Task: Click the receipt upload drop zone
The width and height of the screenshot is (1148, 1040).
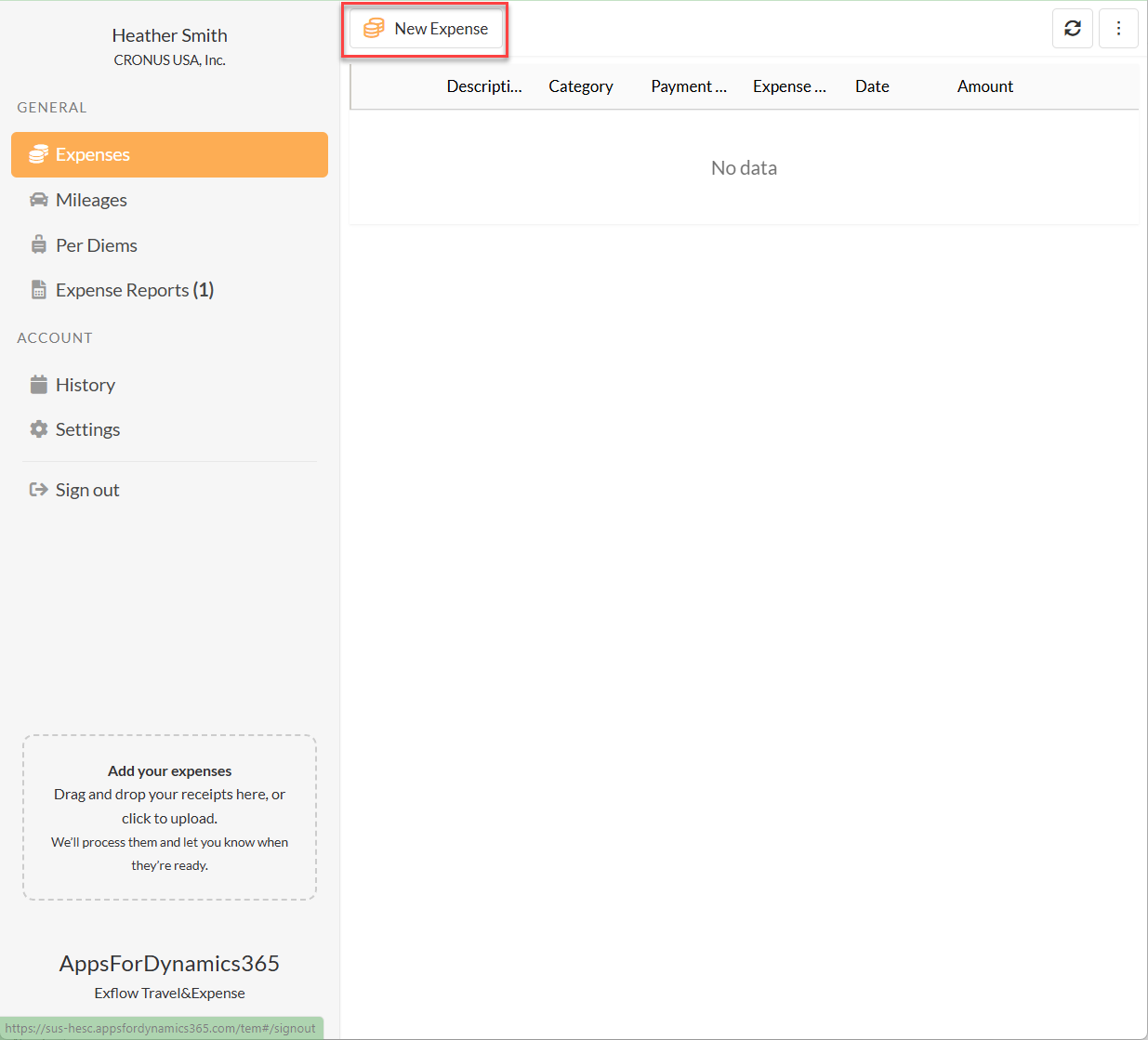Action: click(169, 818)
